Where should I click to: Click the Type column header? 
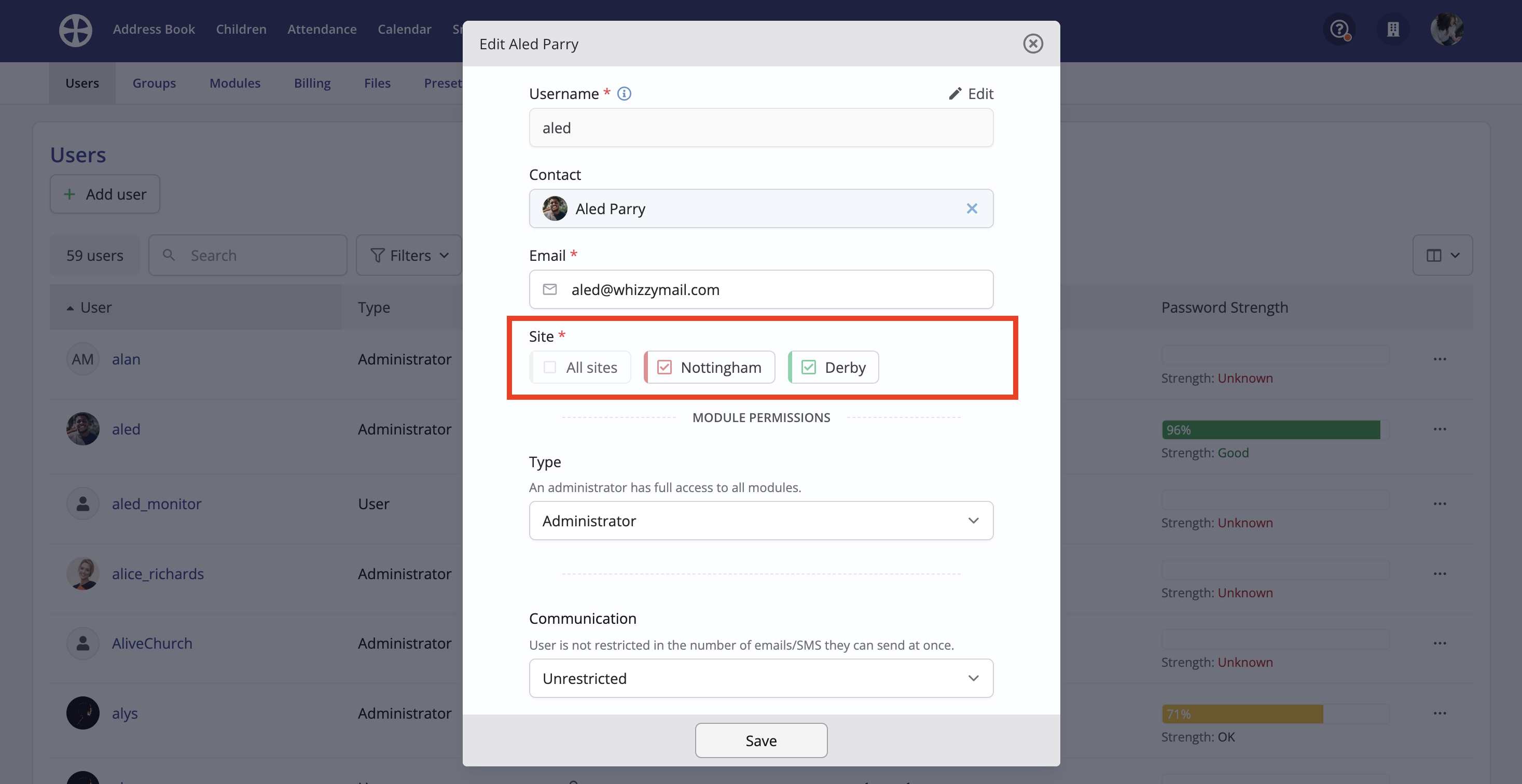click(x=374, y=307)
